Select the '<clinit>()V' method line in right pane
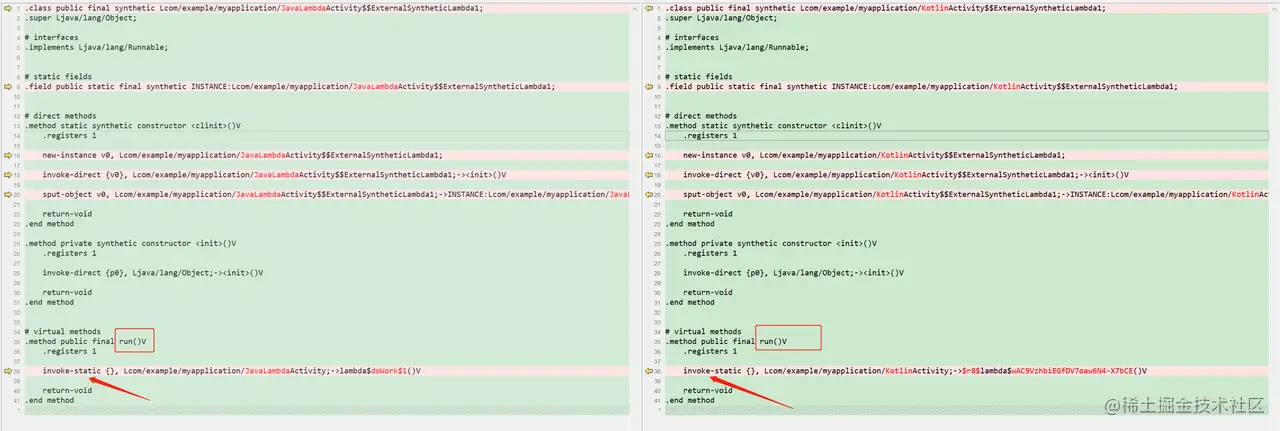 [x=773, y=125]
